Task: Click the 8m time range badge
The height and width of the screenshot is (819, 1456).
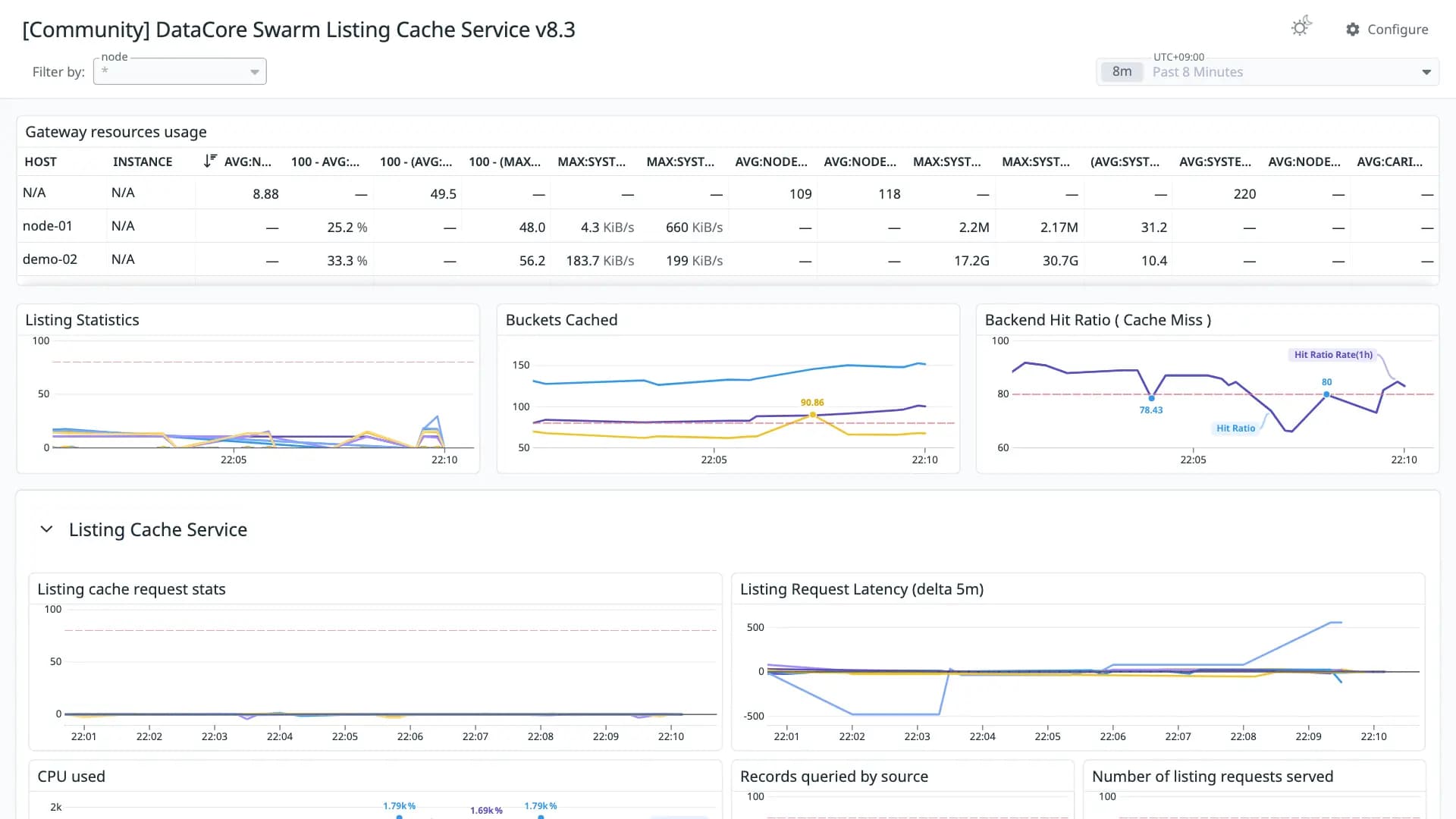Action: tap(1122, 72)
